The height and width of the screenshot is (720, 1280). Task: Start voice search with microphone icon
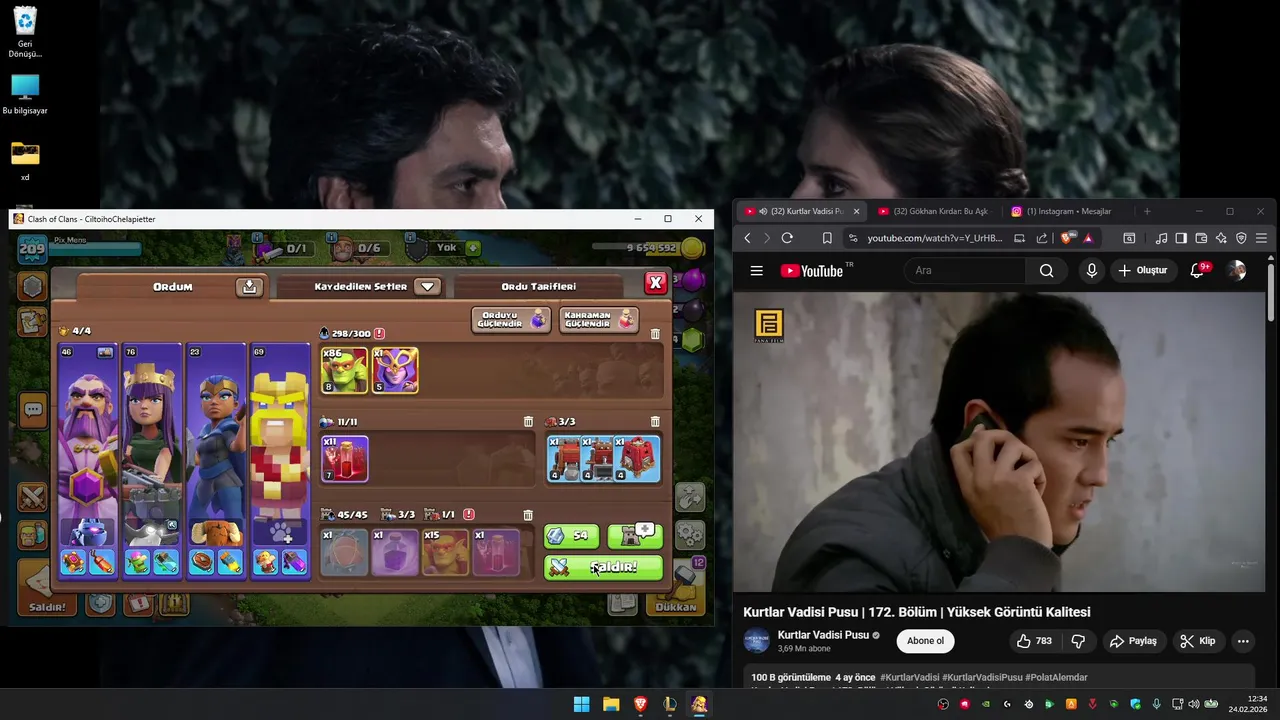(x=1092, y=271)
